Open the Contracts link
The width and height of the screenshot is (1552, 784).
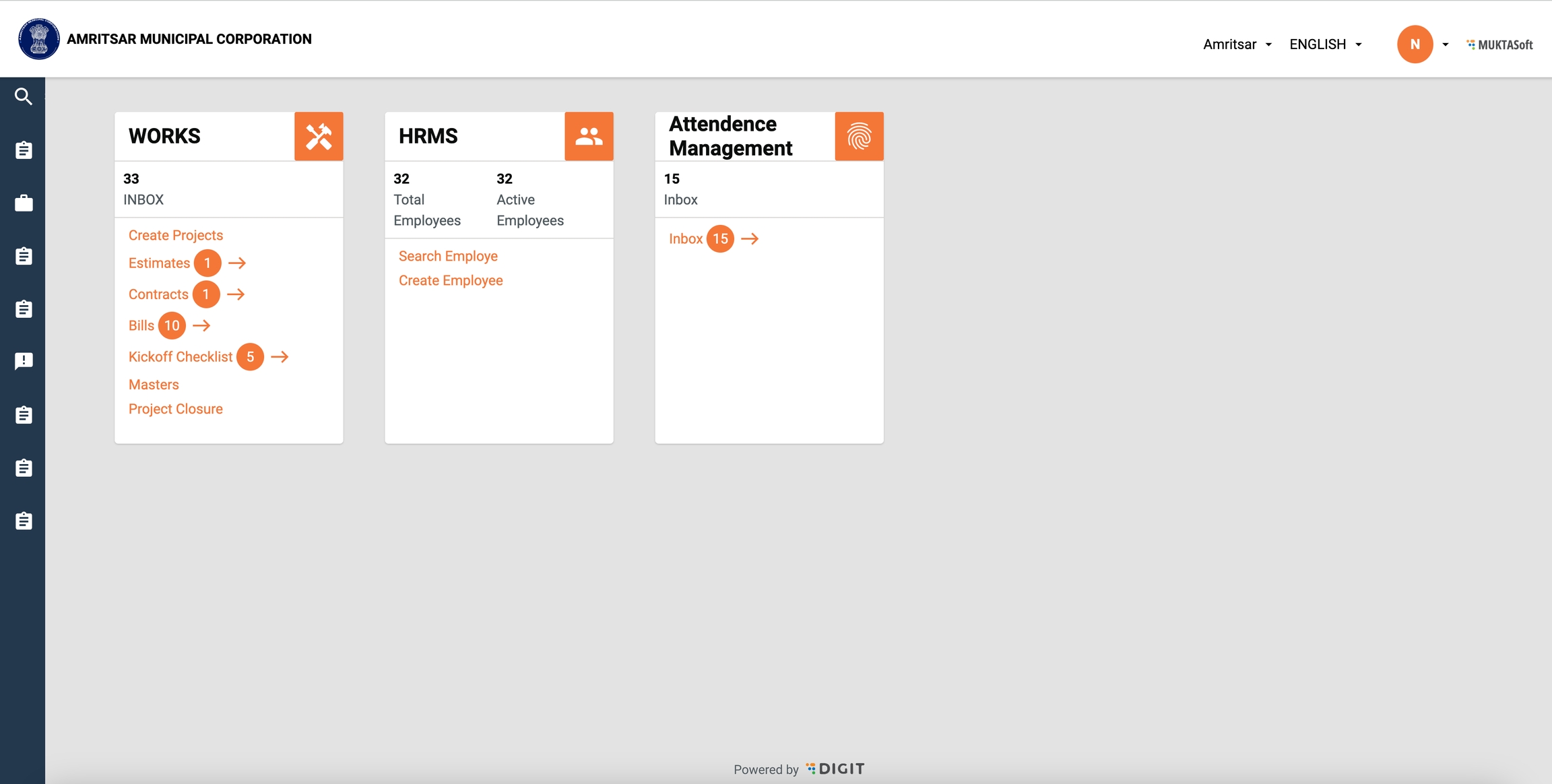[x=158, y=294]
